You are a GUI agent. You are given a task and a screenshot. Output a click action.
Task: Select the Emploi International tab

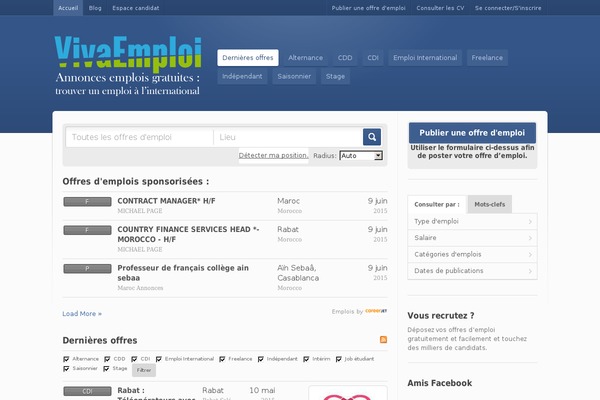click(x=425, y=57)
